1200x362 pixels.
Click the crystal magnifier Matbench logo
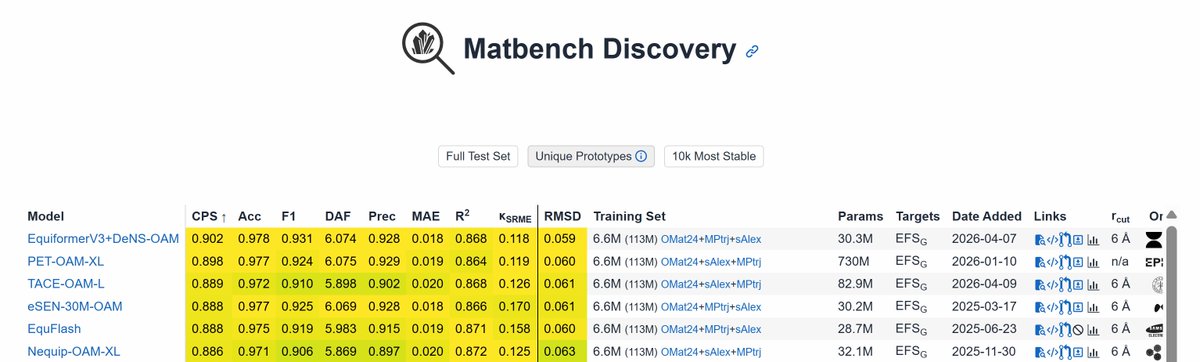(x=427, y=48)
